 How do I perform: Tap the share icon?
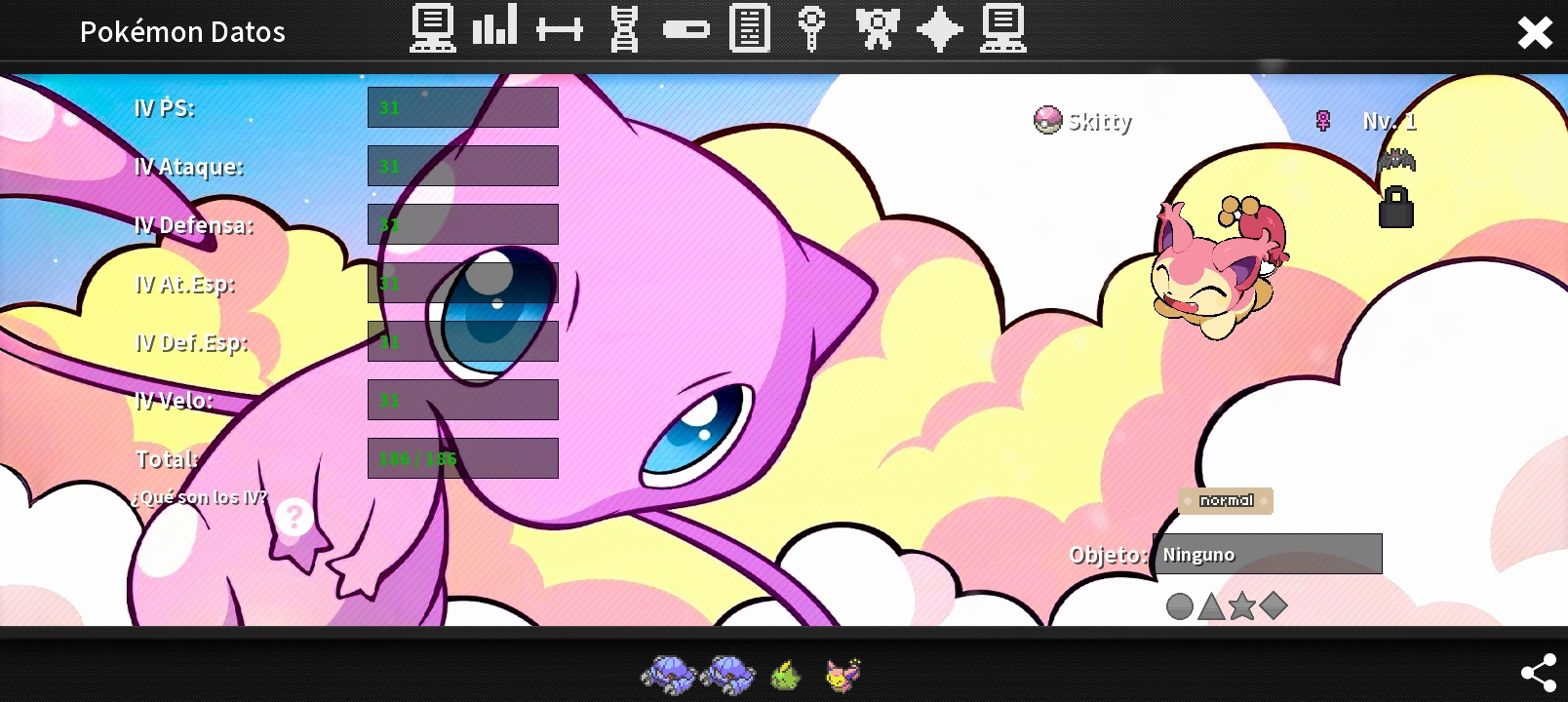pyautogui.click(x=1539, y=673)
